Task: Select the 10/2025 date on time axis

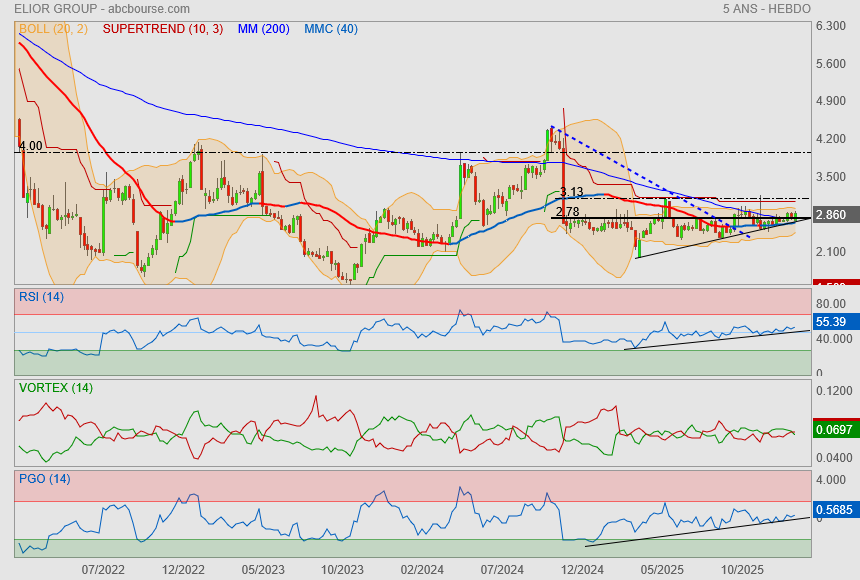Action: click(742, 568)
